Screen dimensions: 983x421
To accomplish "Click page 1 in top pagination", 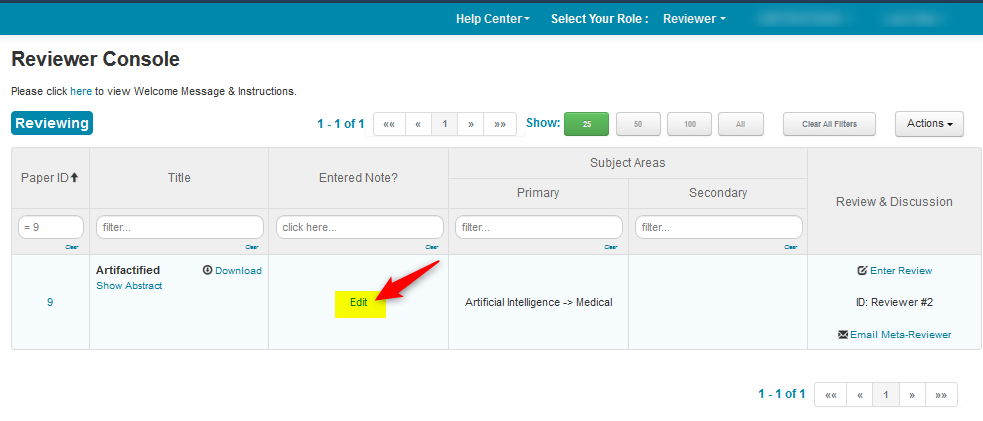I will click(444, 124).
